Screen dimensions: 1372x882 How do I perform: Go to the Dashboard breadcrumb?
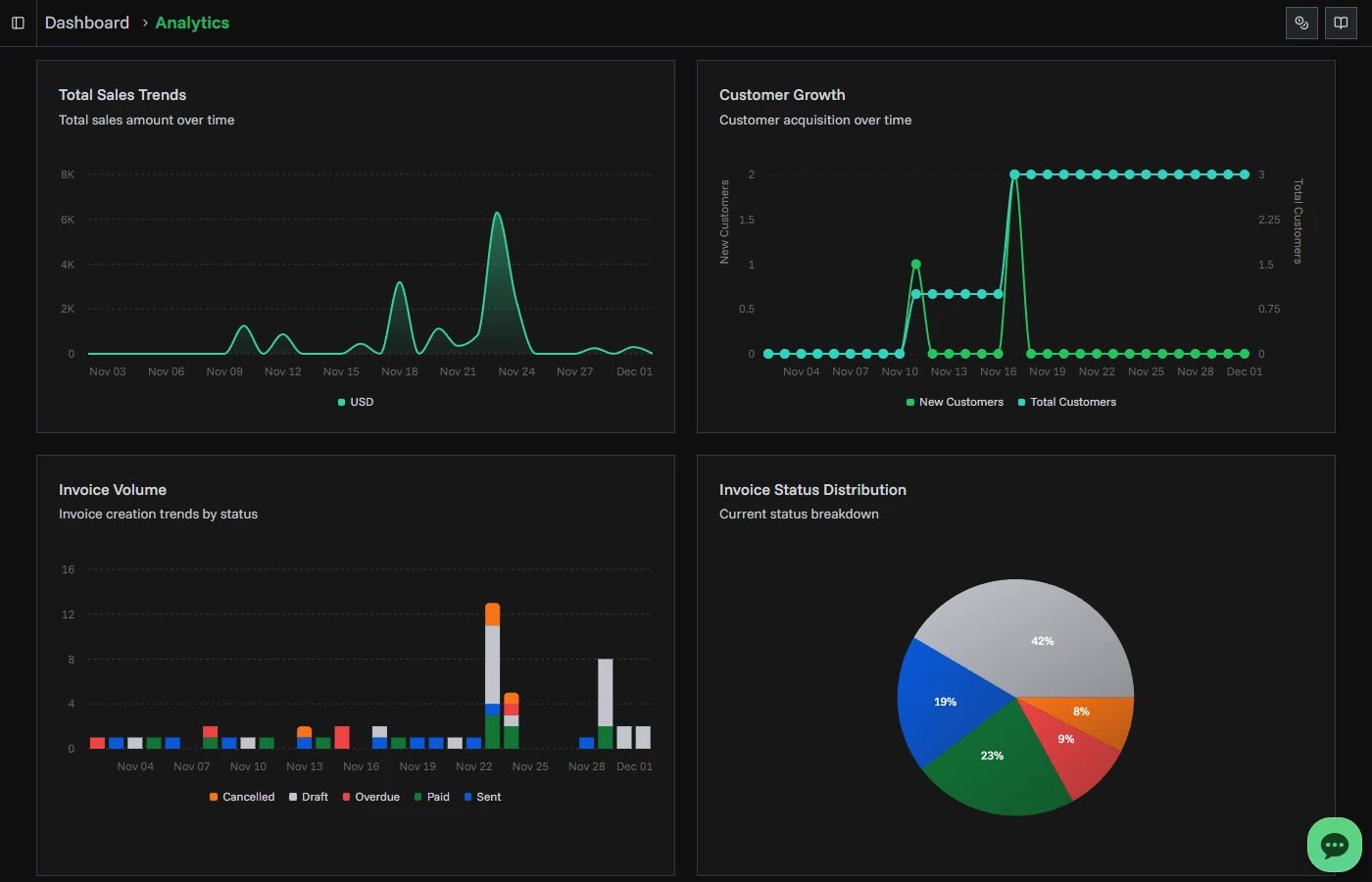coord(86,23)
